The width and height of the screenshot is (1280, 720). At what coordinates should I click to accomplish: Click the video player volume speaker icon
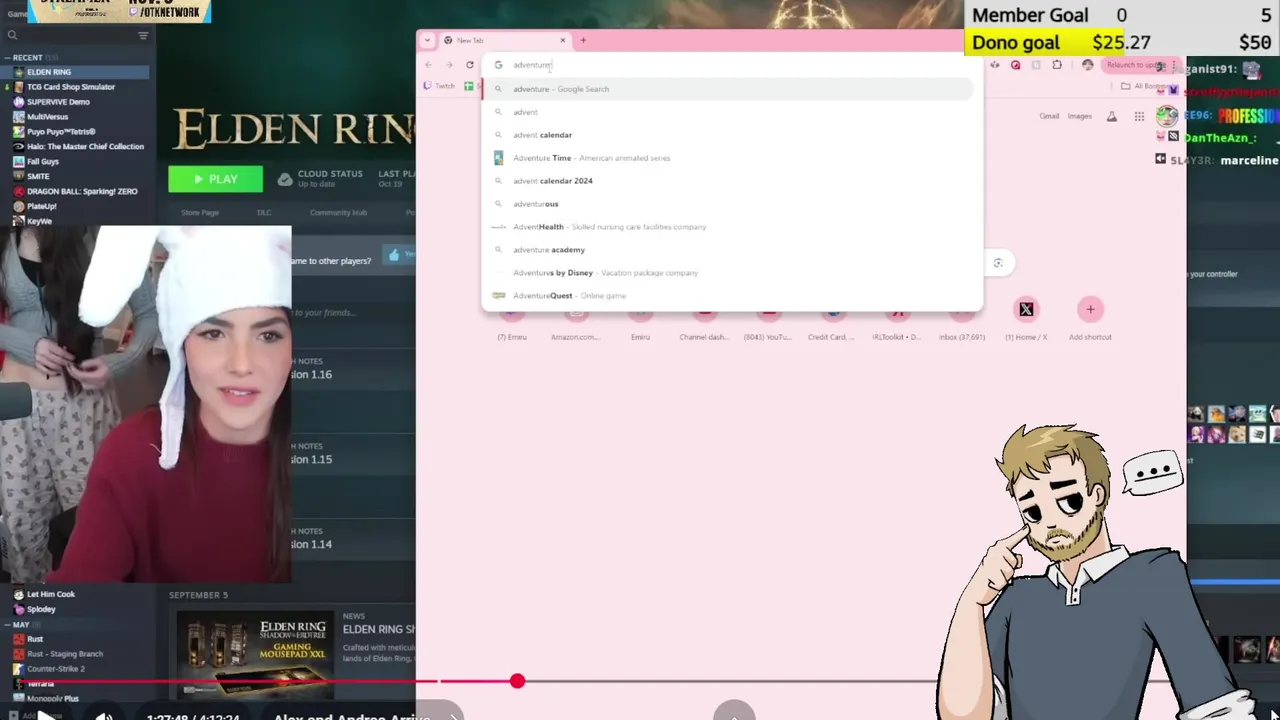pyautogui.click(x=104, y=715)
